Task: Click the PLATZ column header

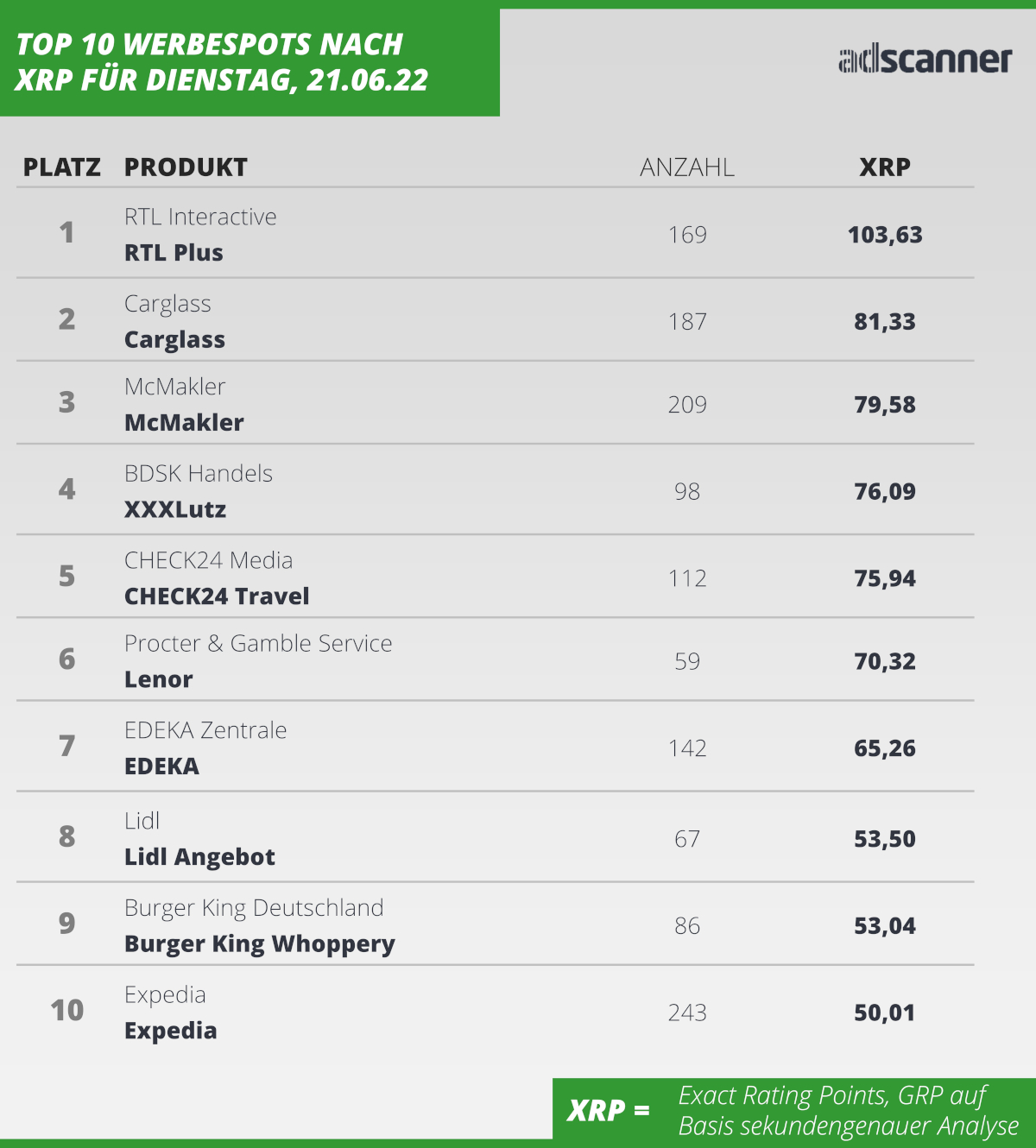Action: pos(62,167)
